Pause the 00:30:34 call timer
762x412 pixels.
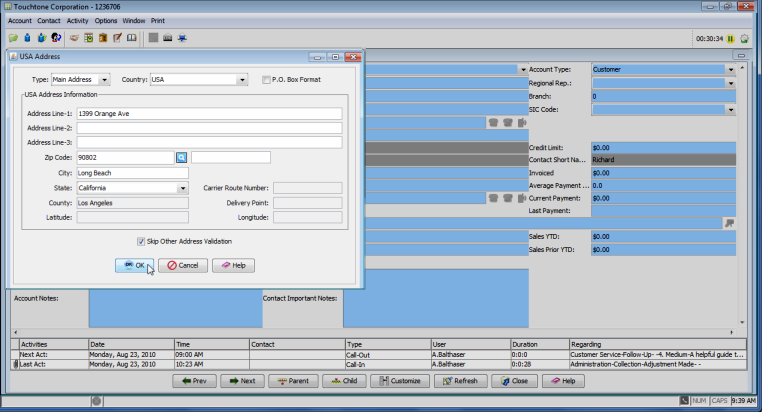tap(730, 38)
